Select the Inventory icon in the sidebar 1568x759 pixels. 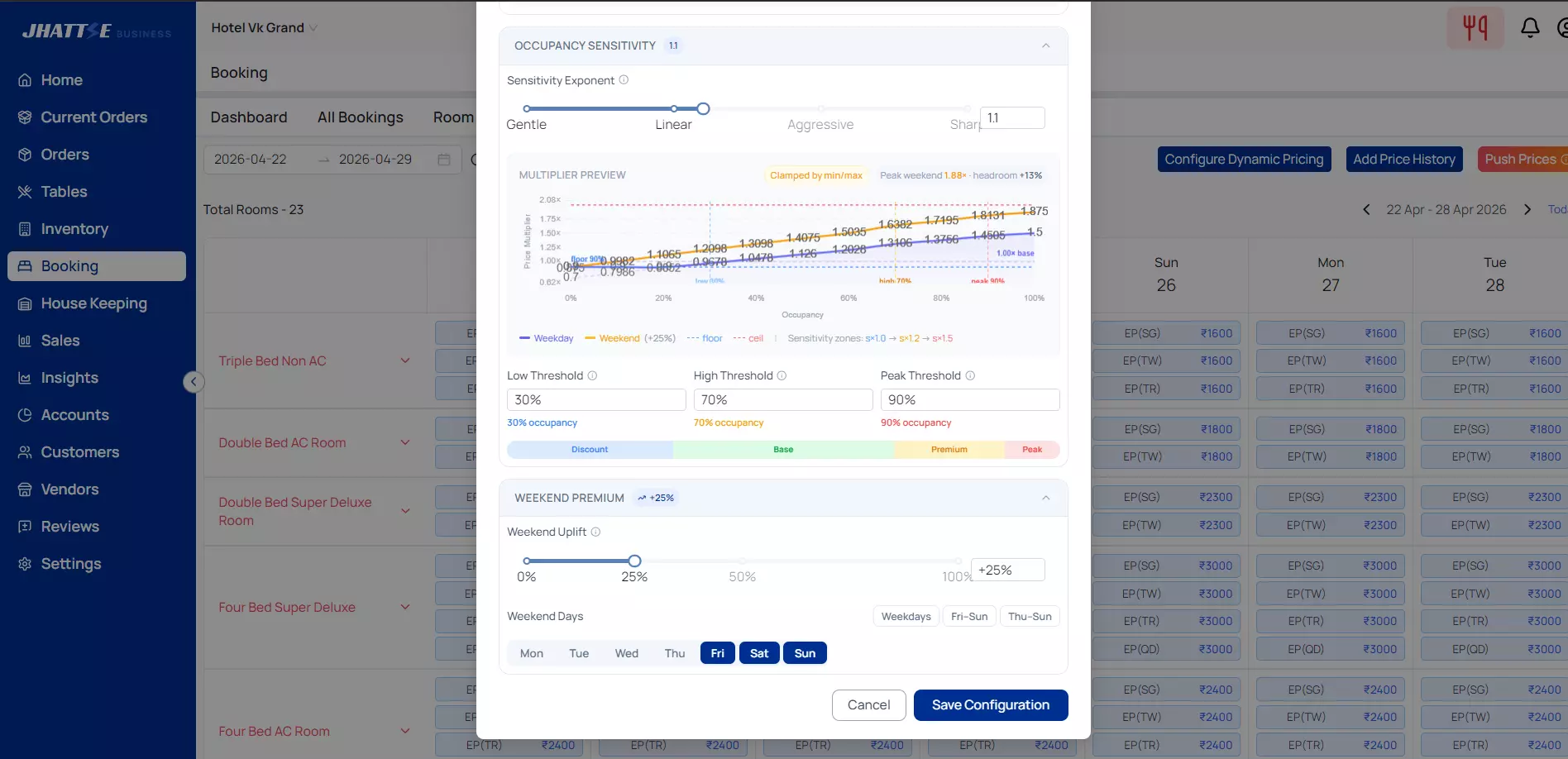[x=25, y=228]
